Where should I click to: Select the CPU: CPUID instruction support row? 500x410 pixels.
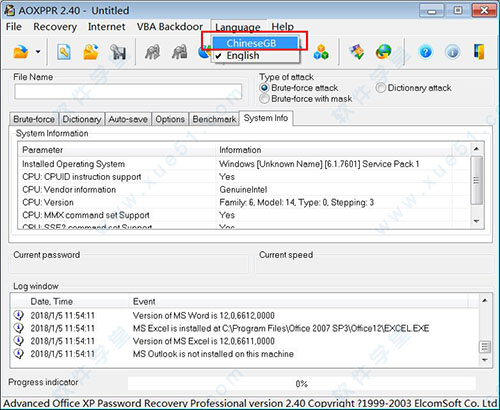click(244, 177)
